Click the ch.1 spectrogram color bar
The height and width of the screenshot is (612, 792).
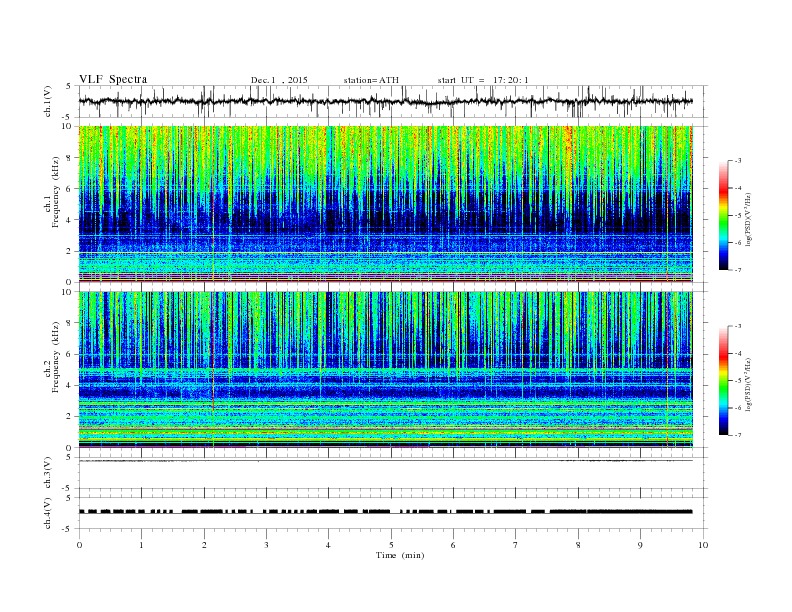coord(724,216)
